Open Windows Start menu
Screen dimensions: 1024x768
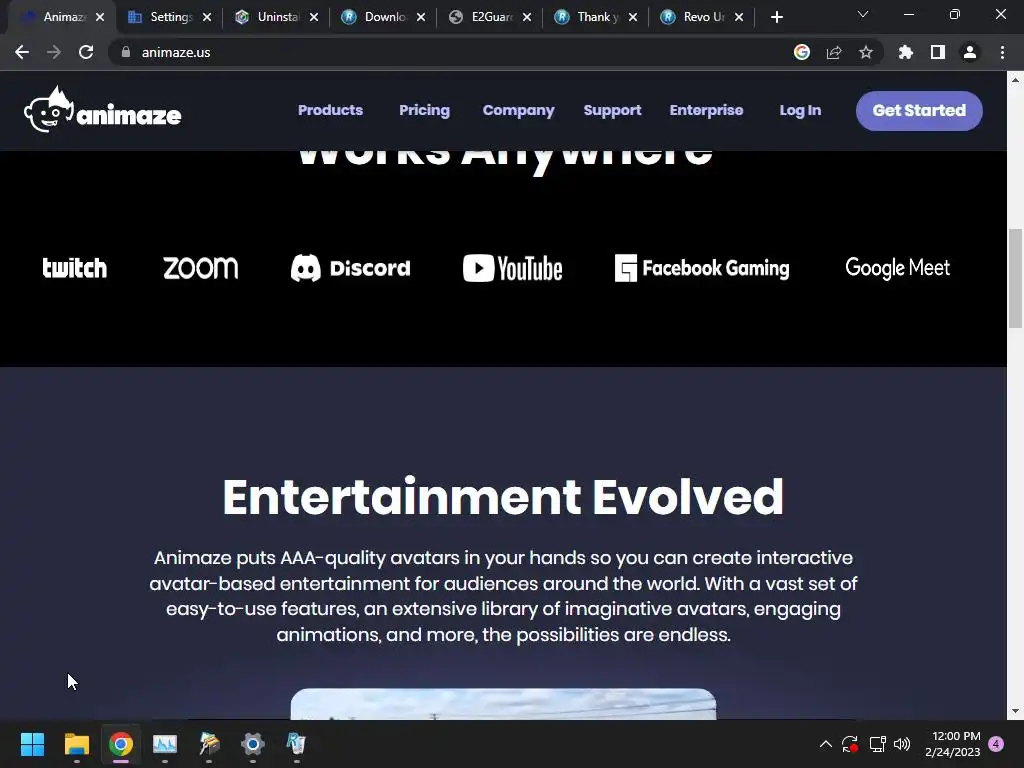32,744
